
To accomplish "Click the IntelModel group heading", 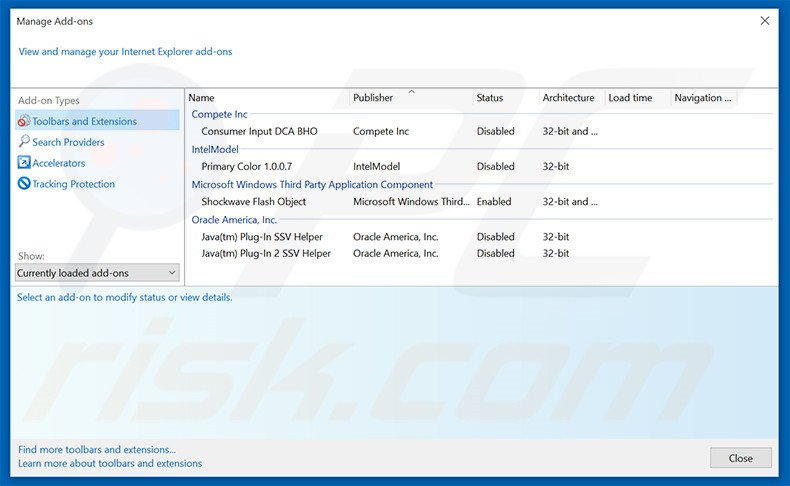I will point(215,150).
